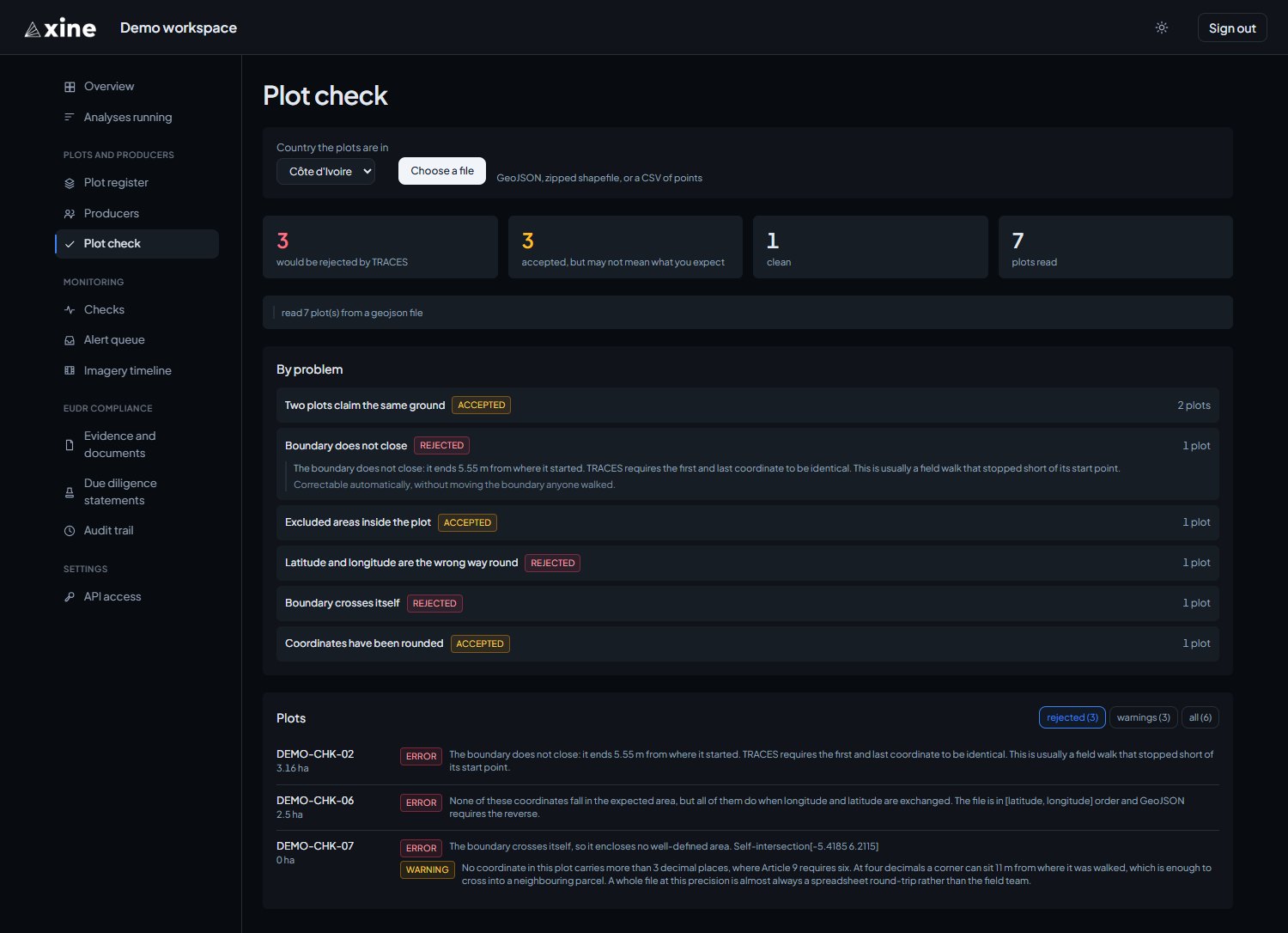Screen dimensions: 1288x933
Task: Click the Choose a file button
Action: pos(442,171)
